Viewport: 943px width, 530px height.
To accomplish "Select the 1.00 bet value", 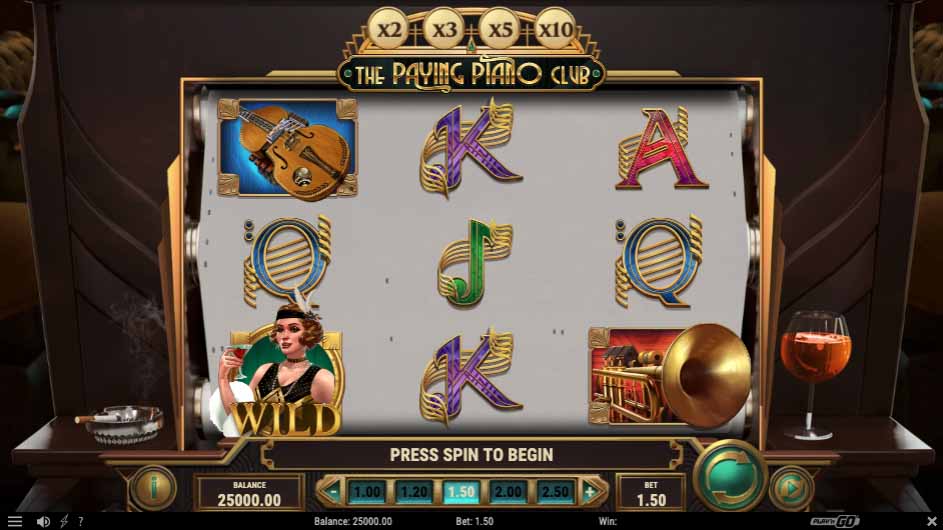I will coord(367,492).
